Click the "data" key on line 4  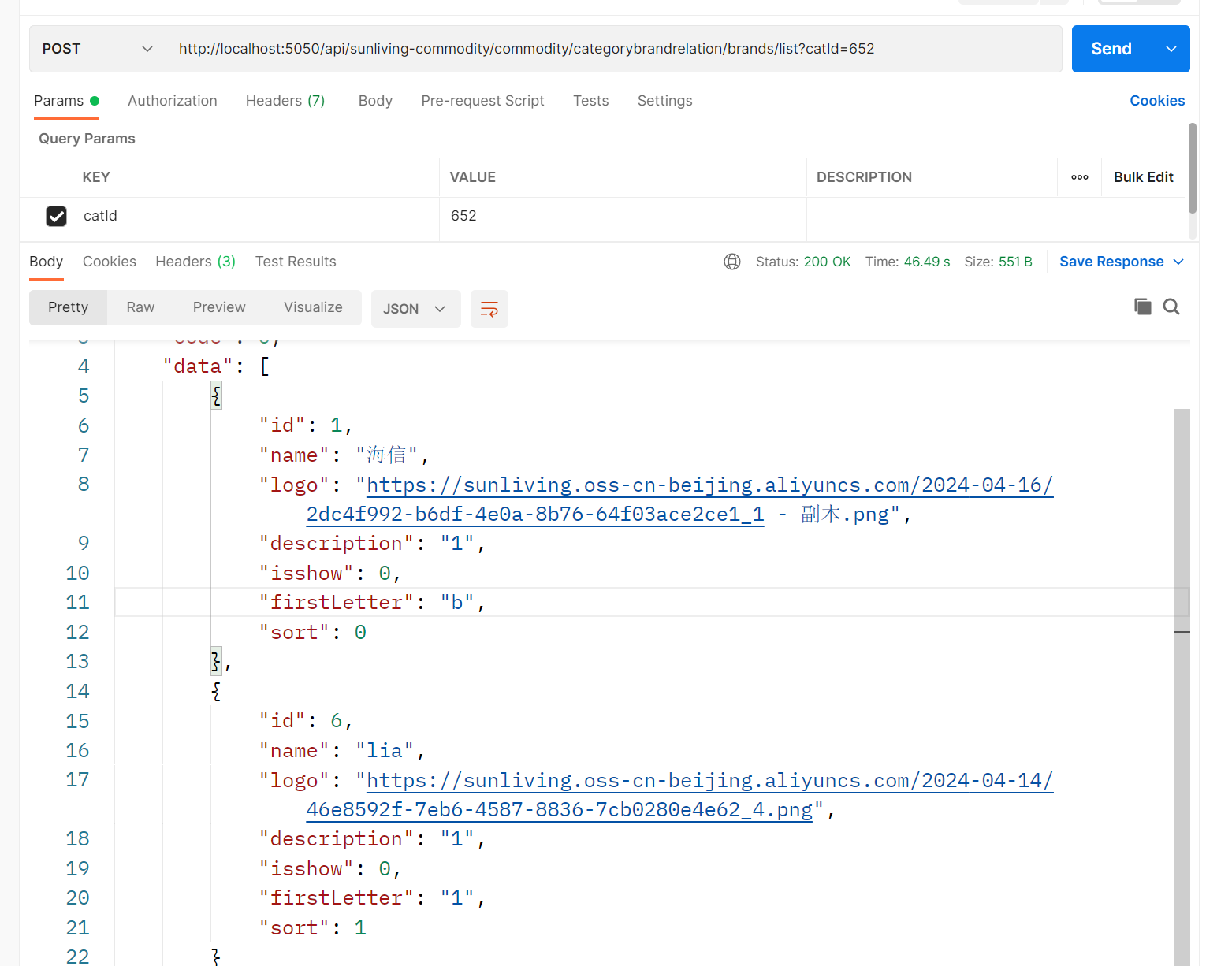pos(198,366)
